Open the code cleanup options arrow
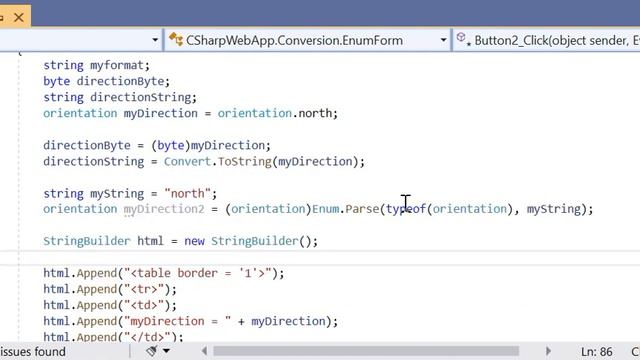Image resolution: width=640 pixels, height=360 pixels. pos(166,351)
